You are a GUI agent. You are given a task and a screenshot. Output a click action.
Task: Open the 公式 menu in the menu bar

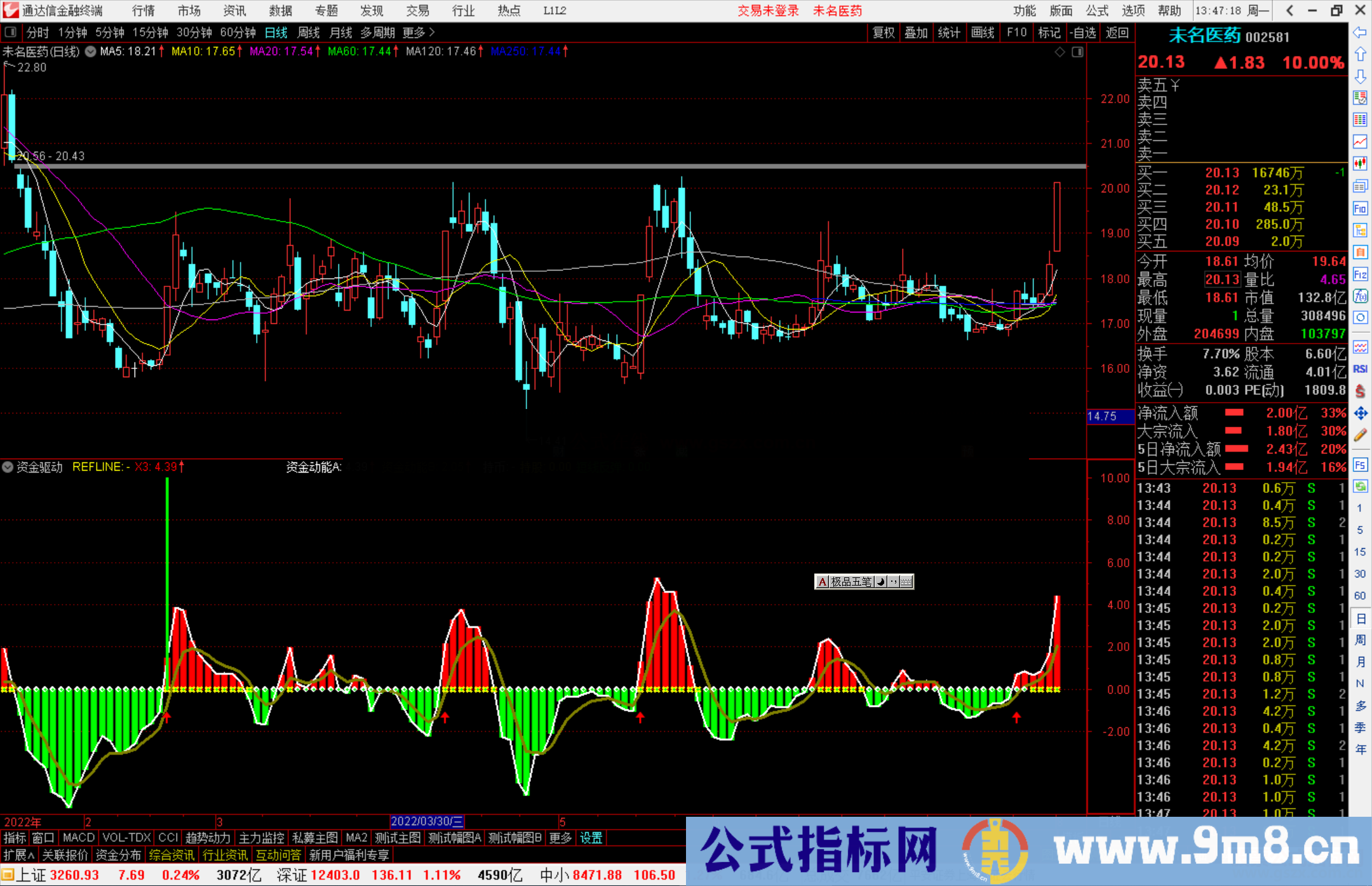pyautogui.click(x=1097, y=11)
